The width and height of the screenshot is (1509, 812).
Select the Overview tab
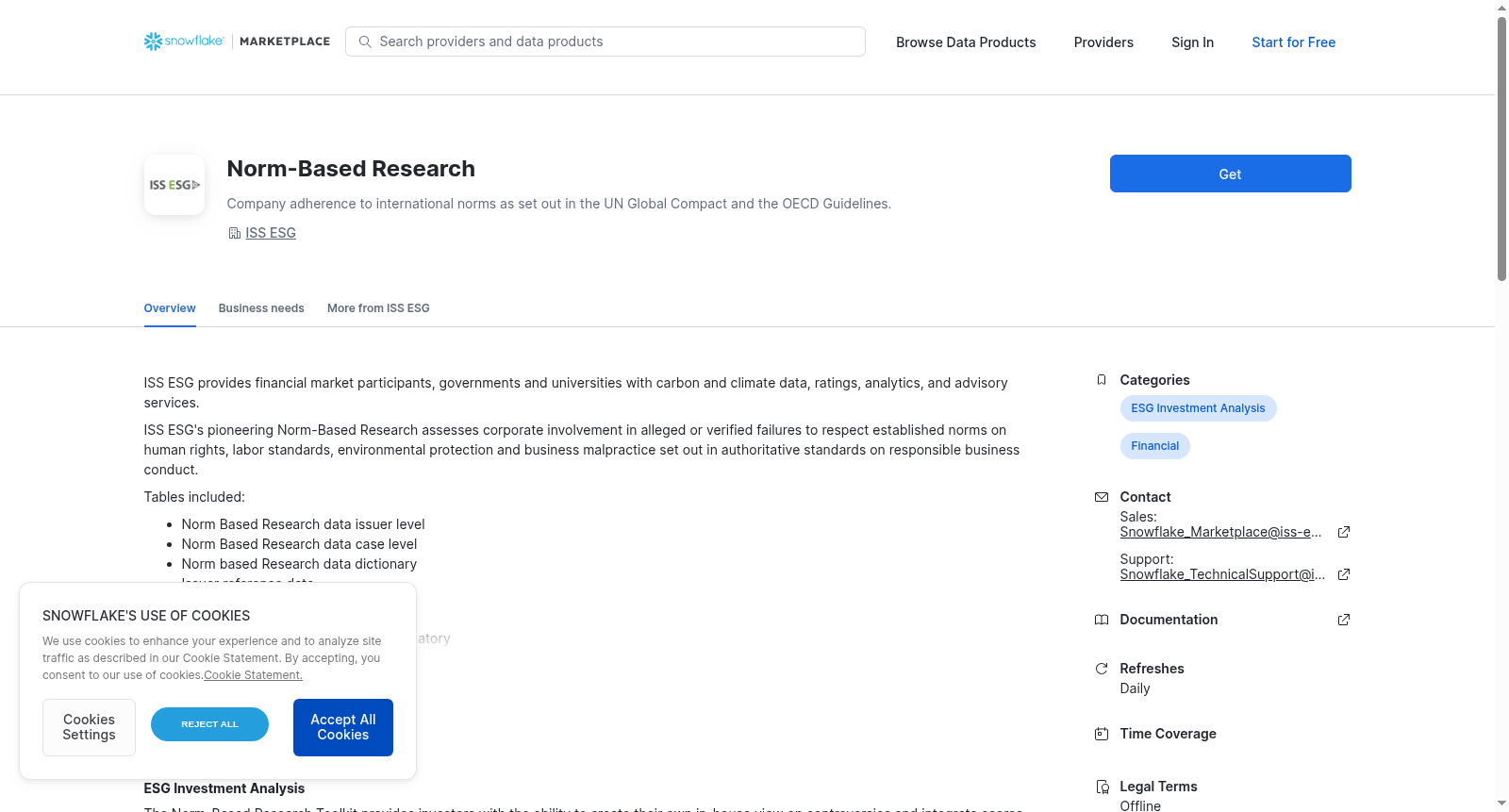[x=170, y=308]
